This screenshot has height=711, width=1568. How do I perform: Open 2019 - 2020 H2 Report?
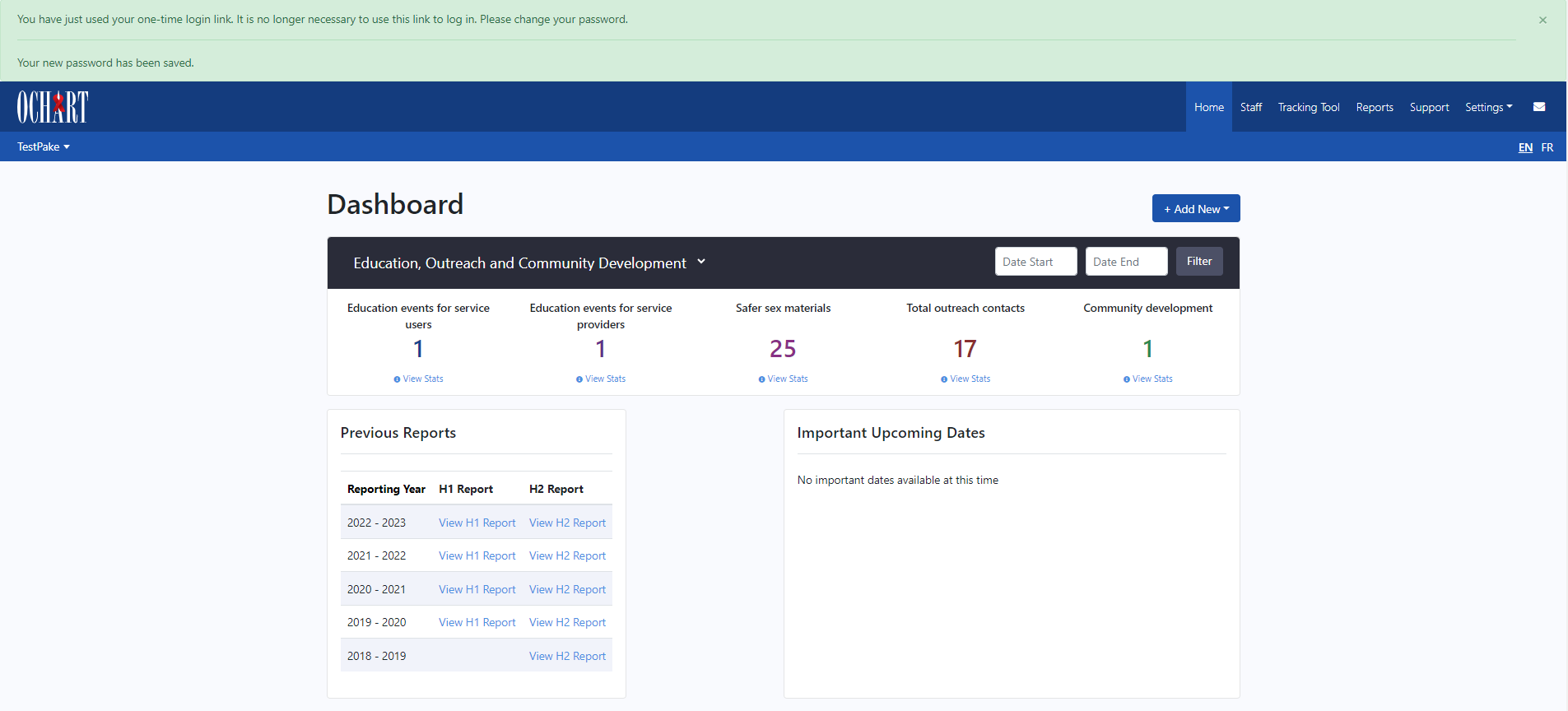pos(567,622)
